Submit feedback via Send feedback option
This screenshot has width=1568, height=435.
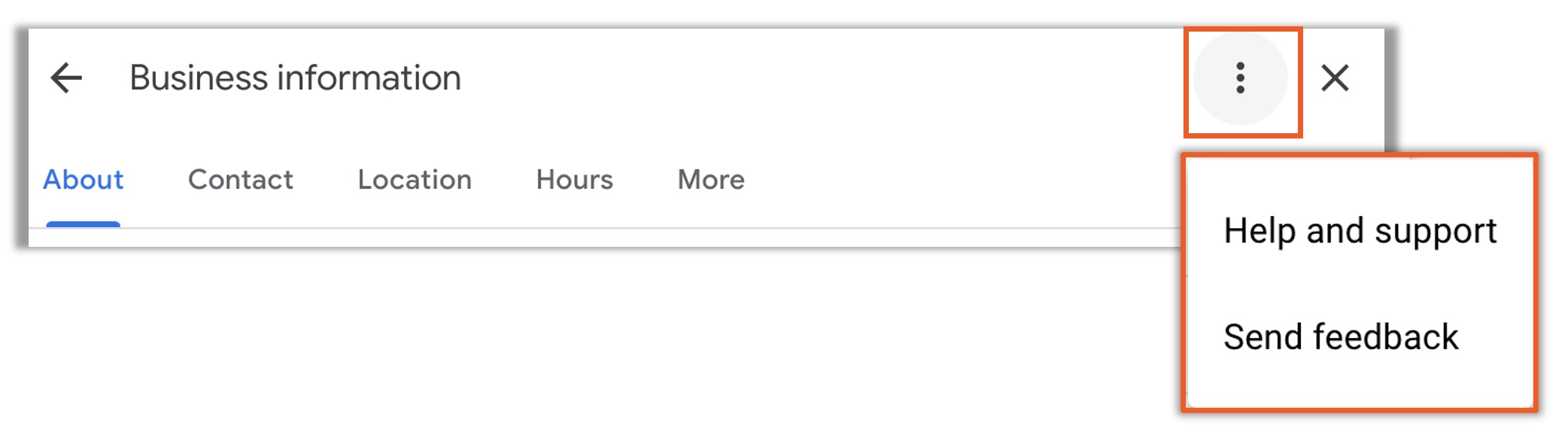(1341, 336)
